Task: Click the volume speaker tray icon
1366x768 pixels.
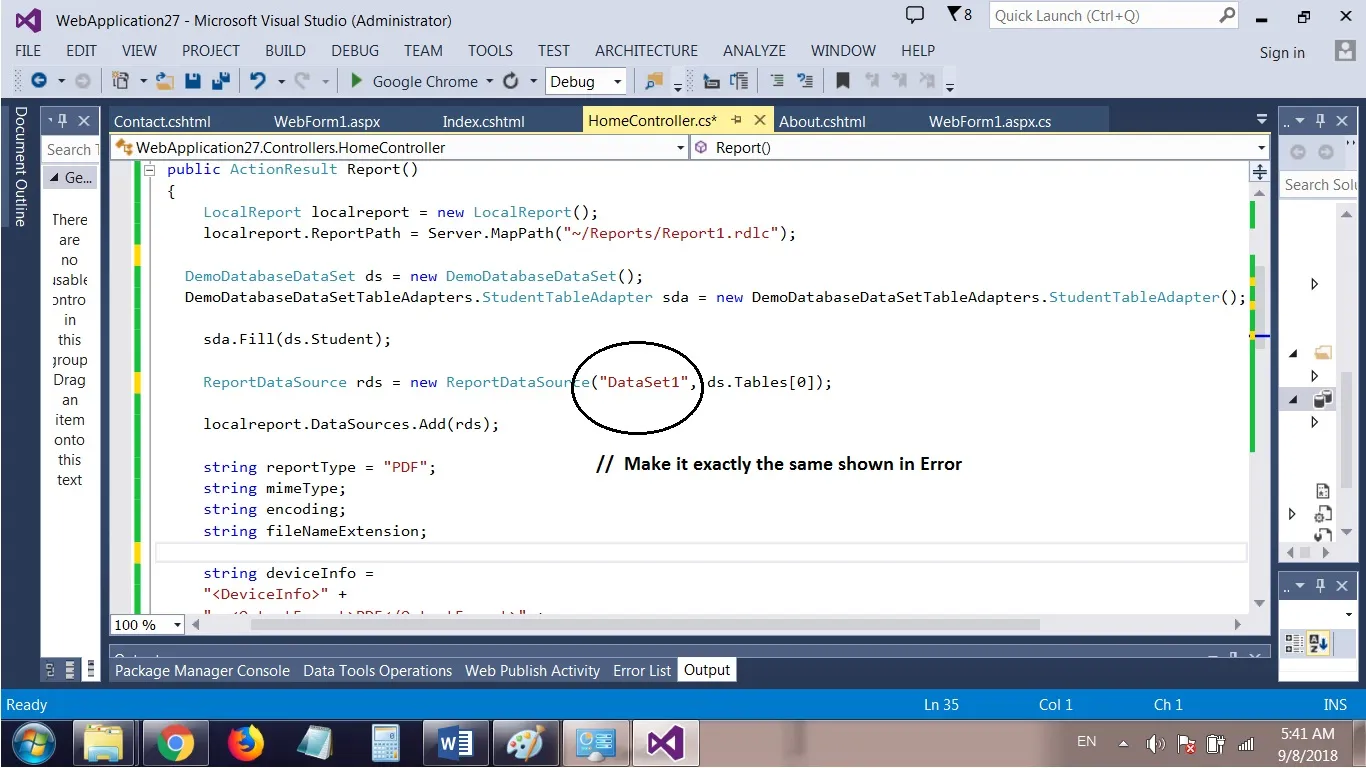Action: coord(1156,743)
